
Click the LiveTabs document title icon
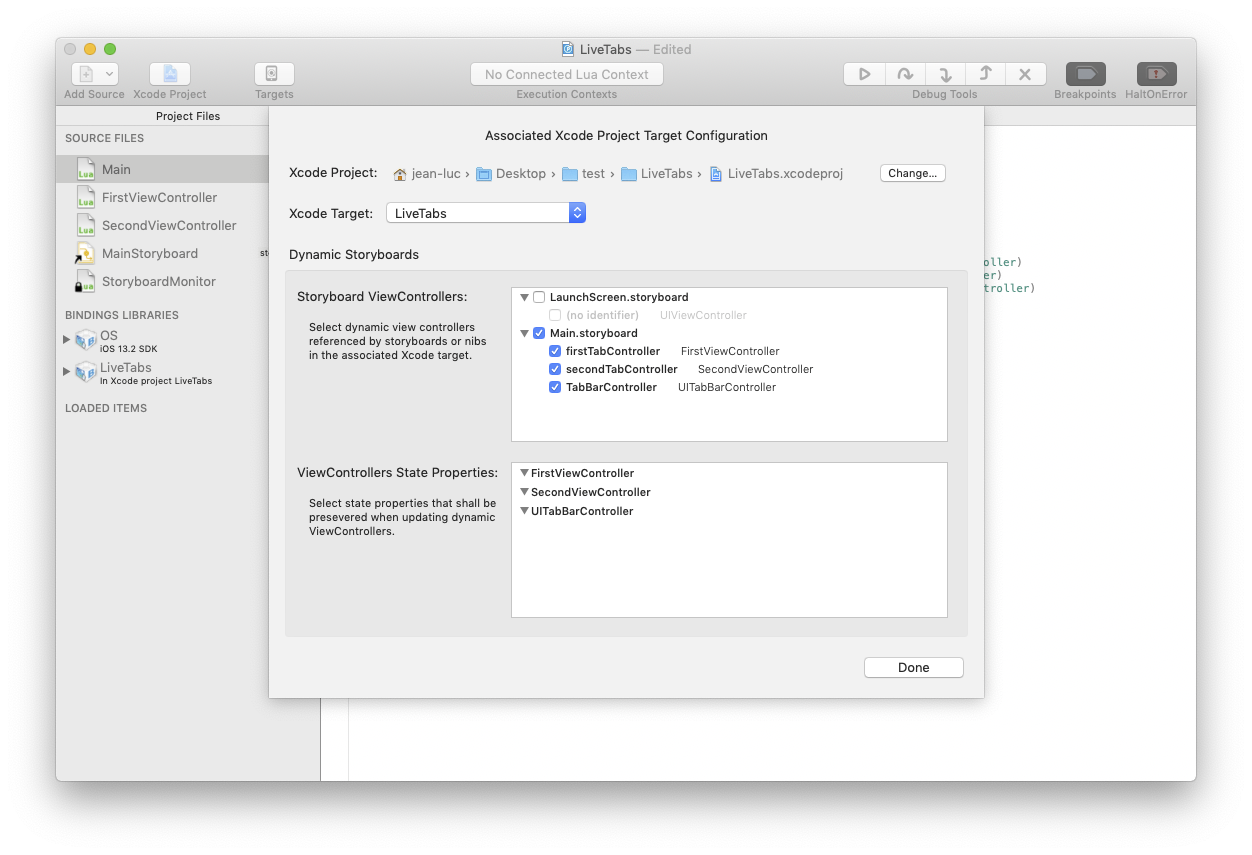(568, 49)
